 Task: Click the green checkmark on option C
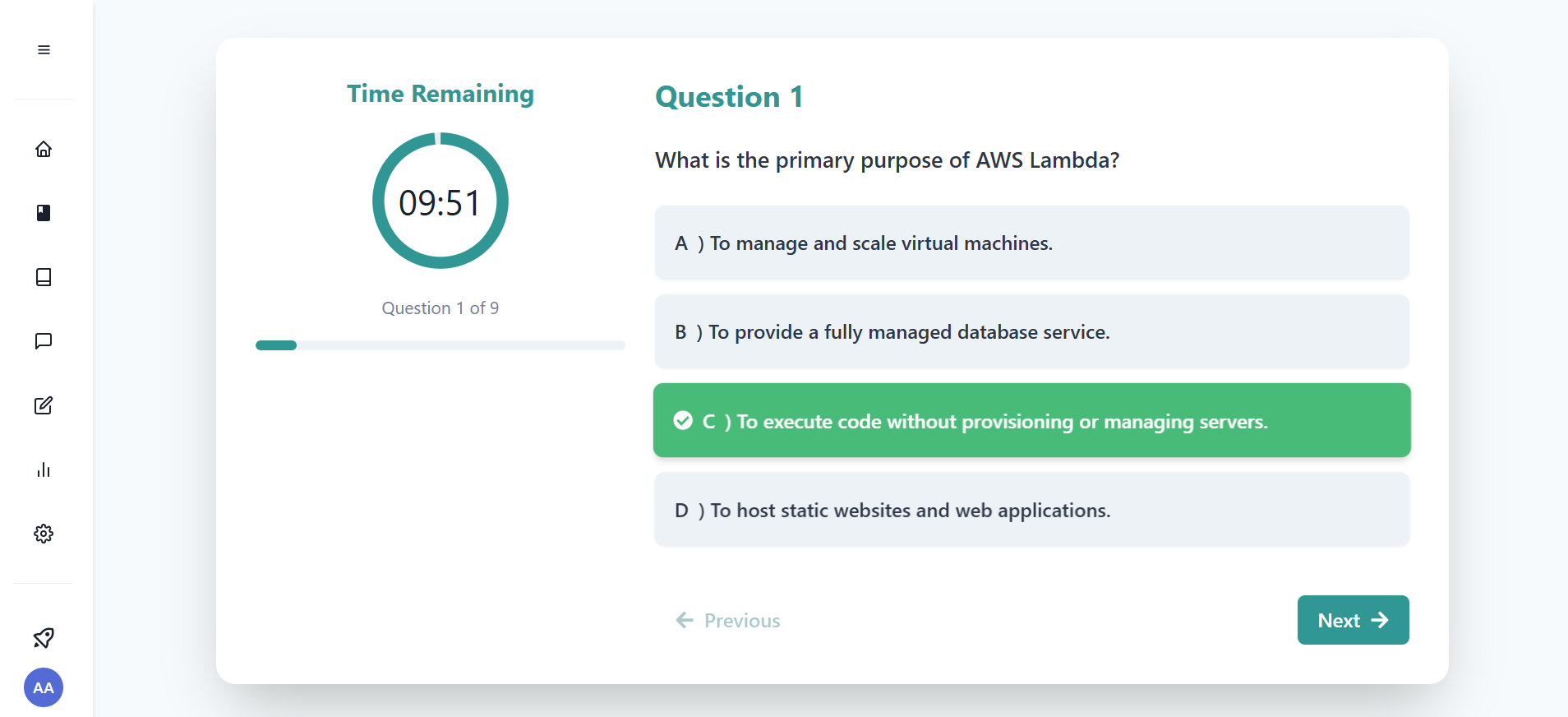(683, 421)
